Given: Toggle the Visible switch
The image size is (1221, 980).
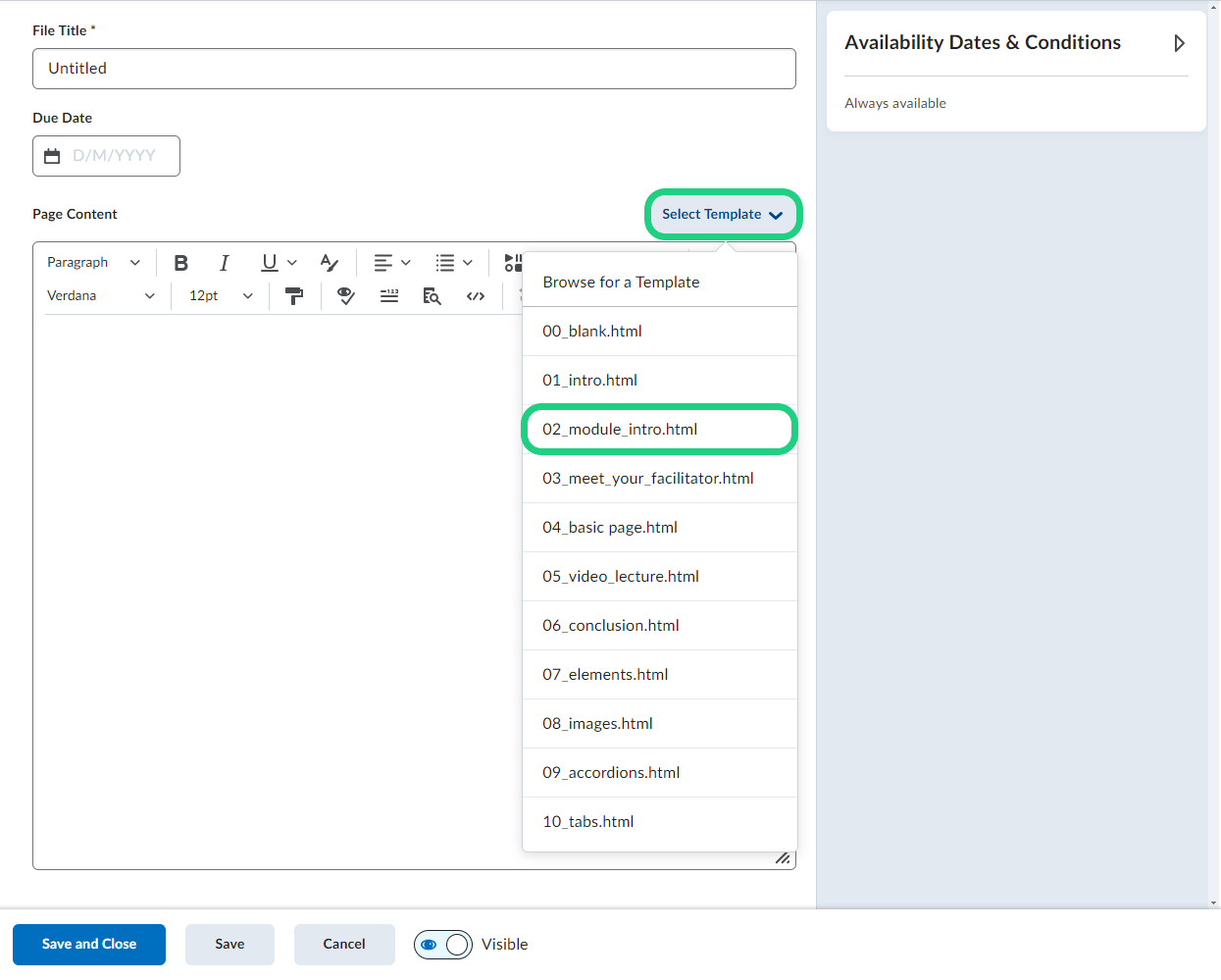Looking at the screenshot, I should pyautogui.click(x=443, y=945).
